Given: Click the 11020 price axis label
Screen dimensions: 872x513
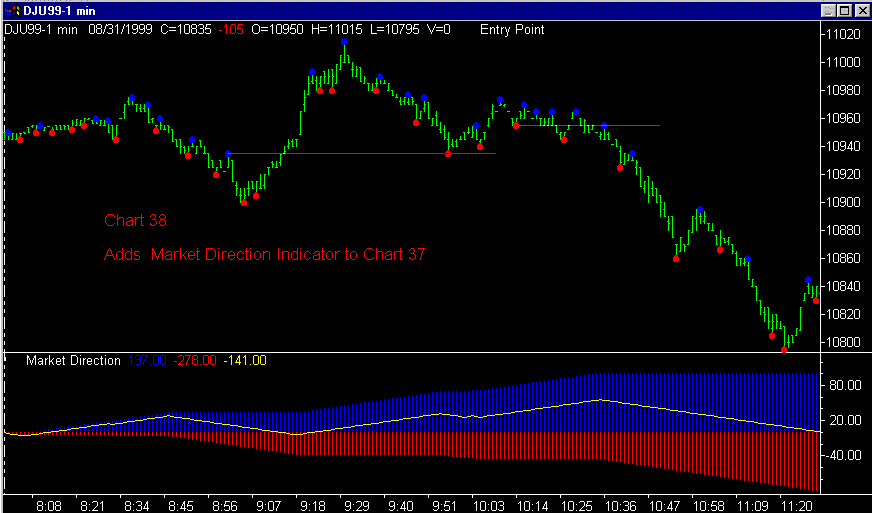Looking at the screenshot, I should tap(844, 34).
